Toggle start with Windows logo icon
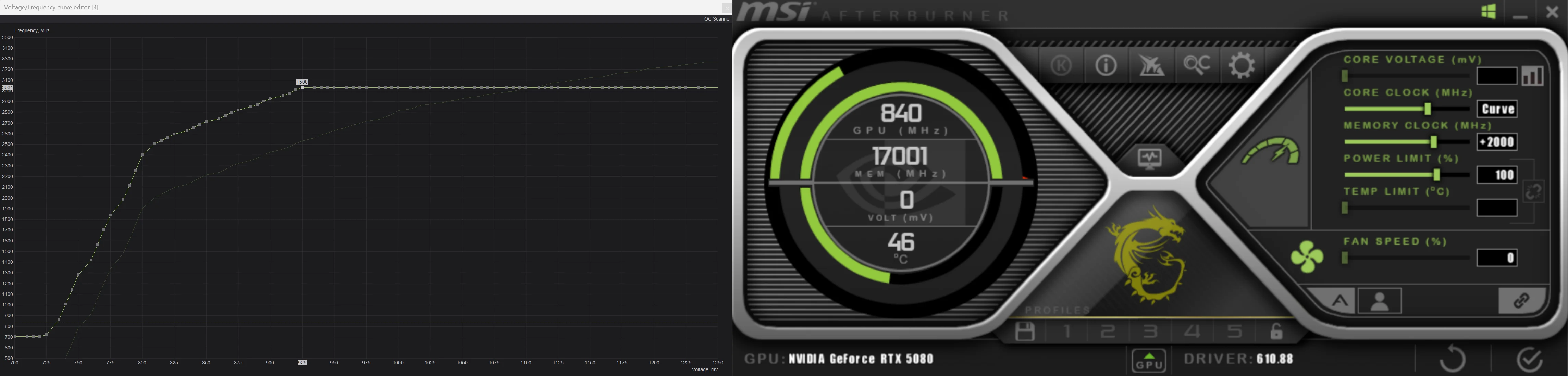The width and height of the screenshot is (1568, 376). click(x=1489, y=12)
